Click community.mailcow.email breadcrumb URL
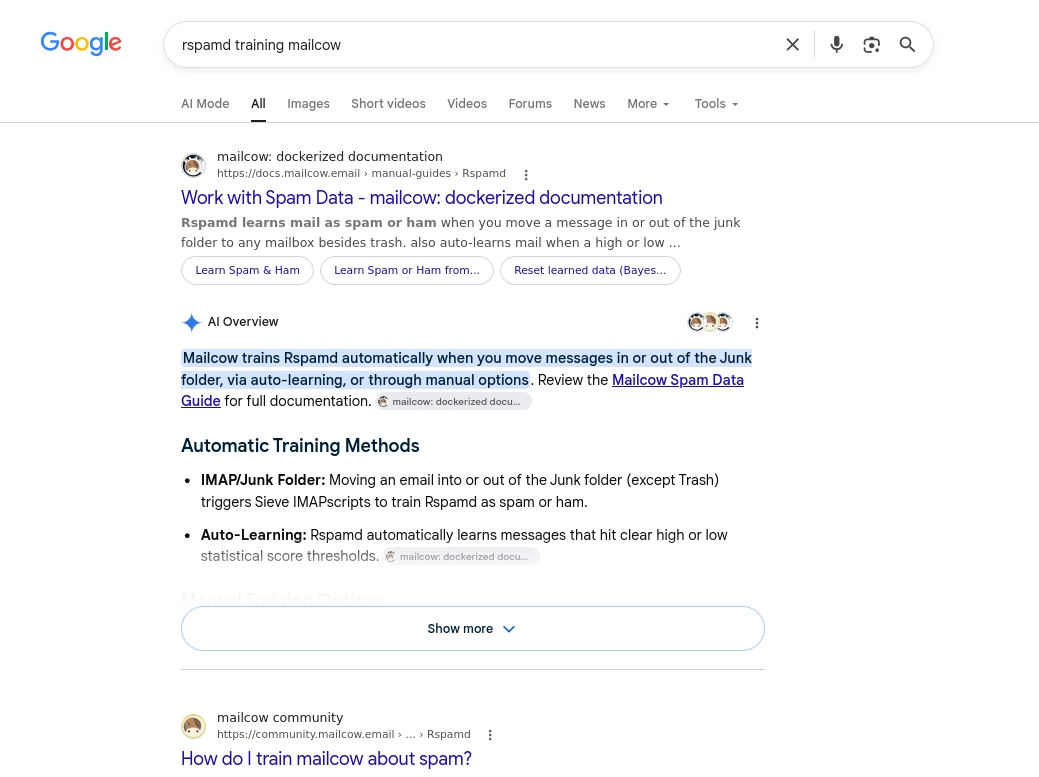 click(343, 735)
